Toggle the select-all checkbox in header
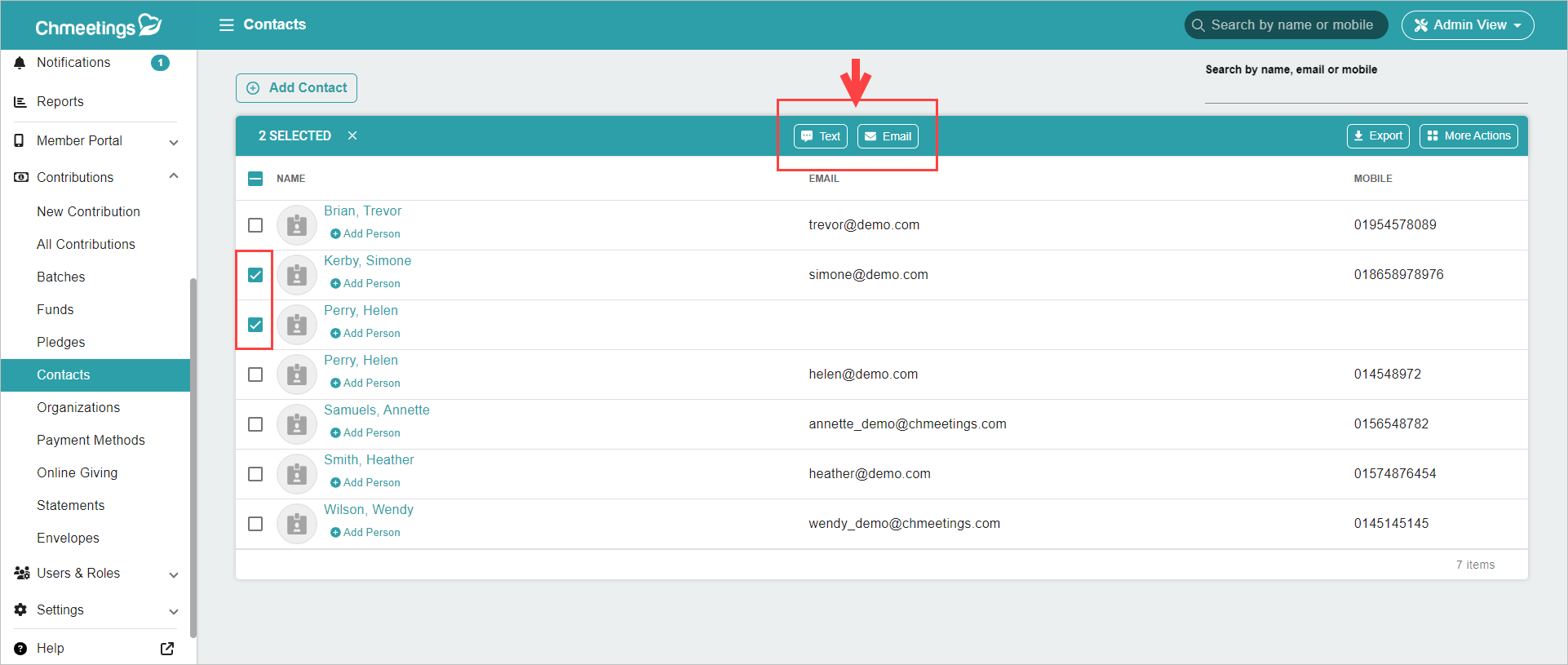Screen dimensions: 1568x665 255,179
